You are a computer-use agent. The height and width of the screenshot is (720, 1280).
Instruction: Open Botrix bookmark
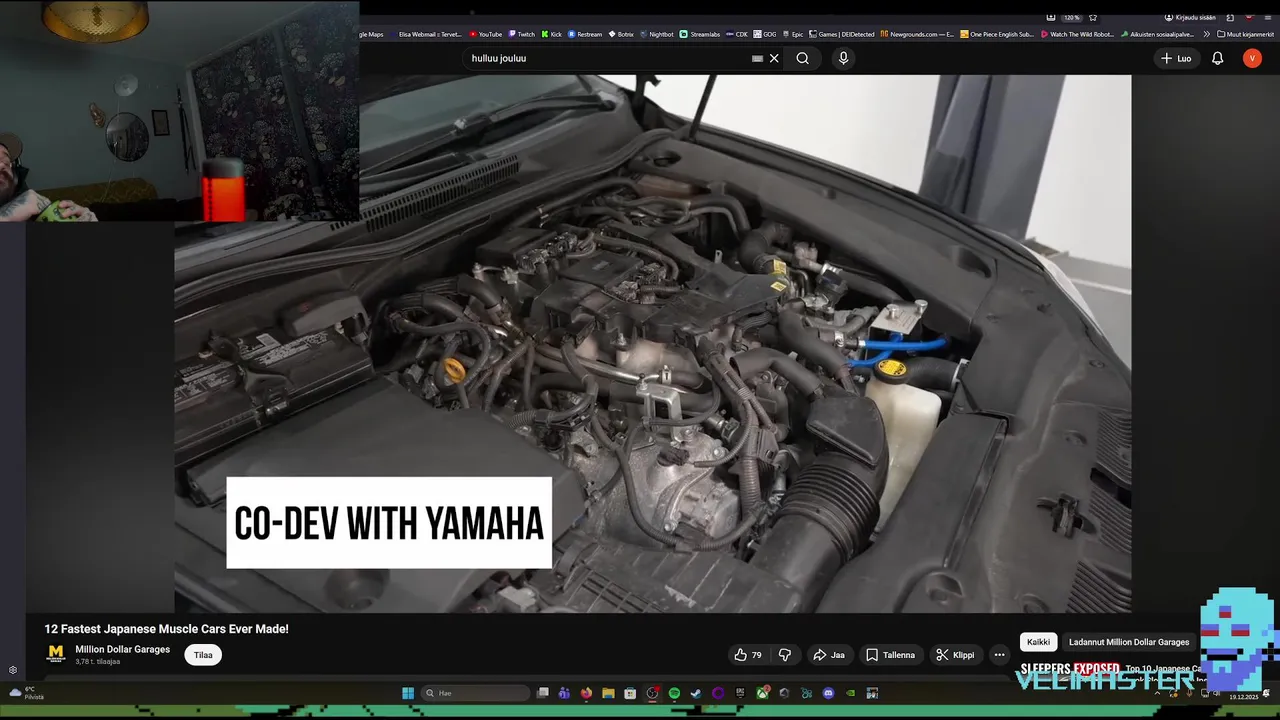point(621,34)
